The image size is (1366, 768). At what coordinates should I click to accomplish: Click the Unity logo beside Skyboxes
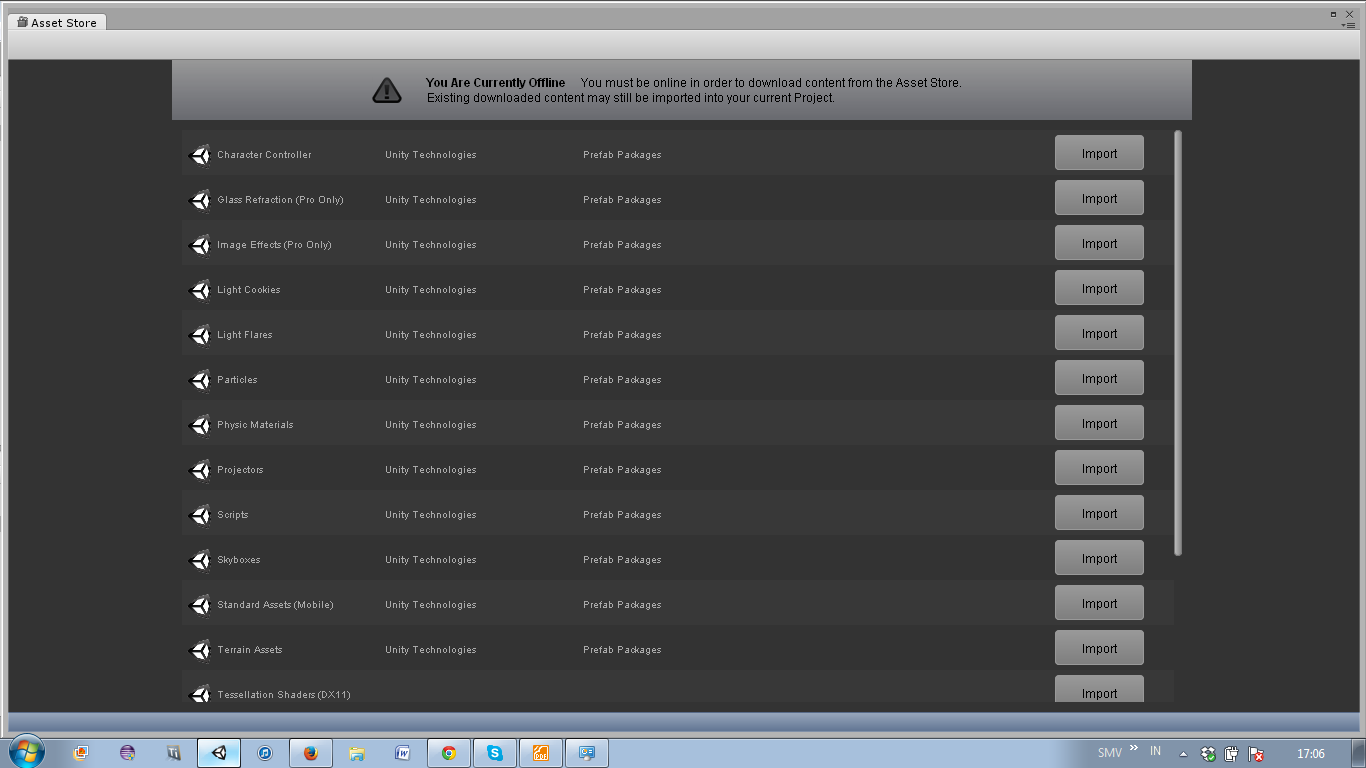pyautogui.click(x=200, y=561)
